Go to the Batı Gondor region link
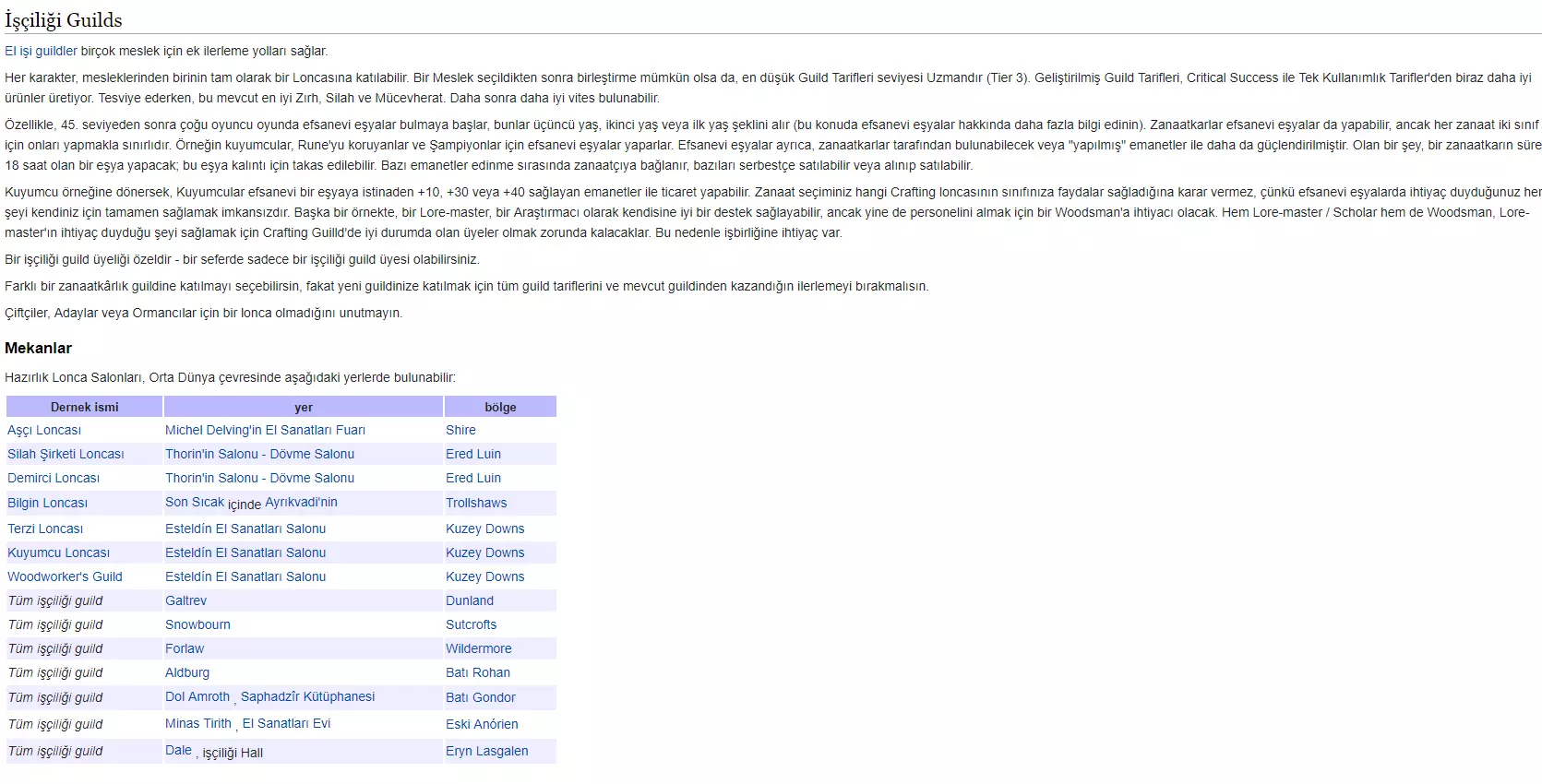 (481, 697)
